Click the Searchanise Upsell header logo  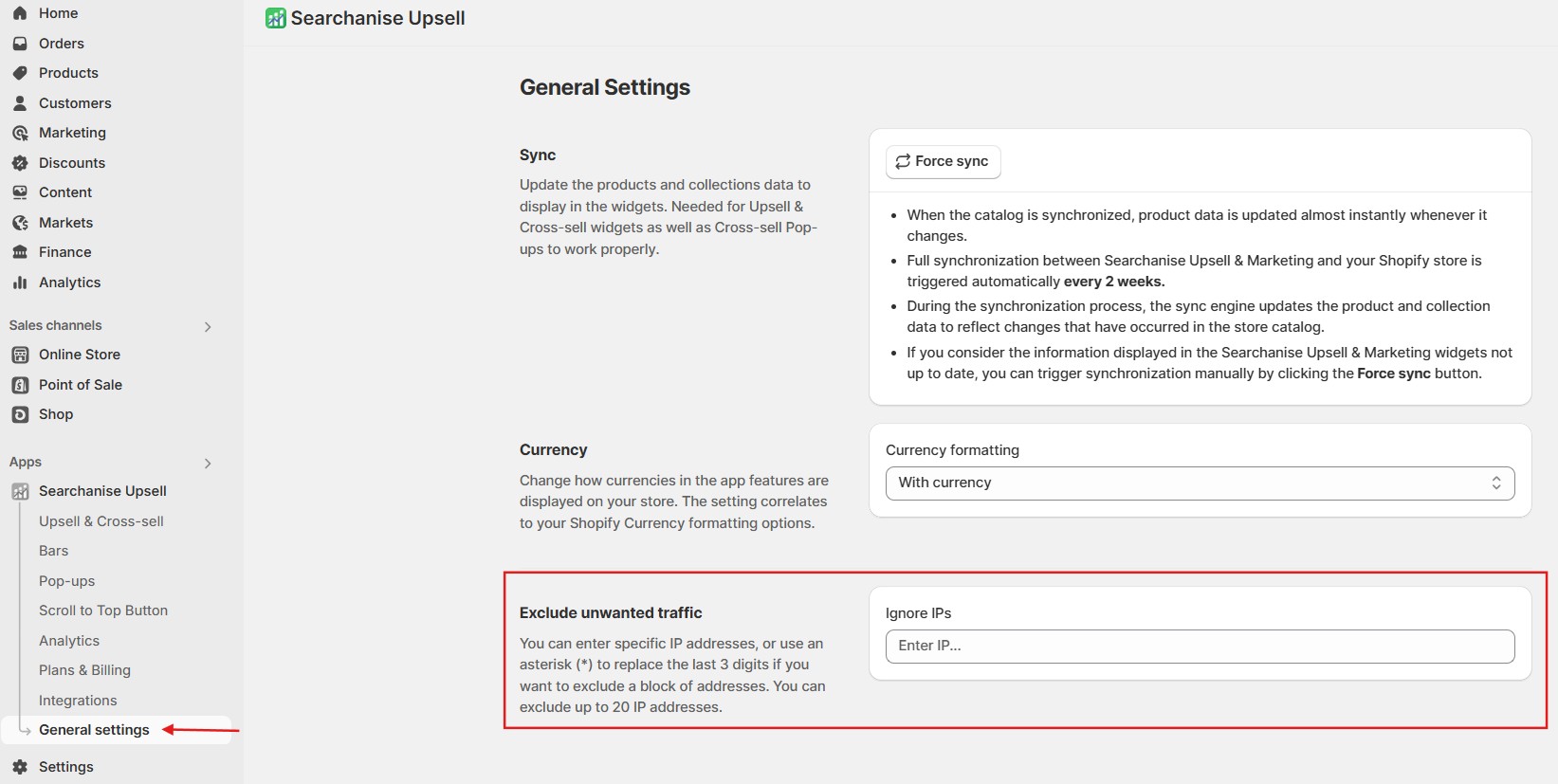(275, 18)
